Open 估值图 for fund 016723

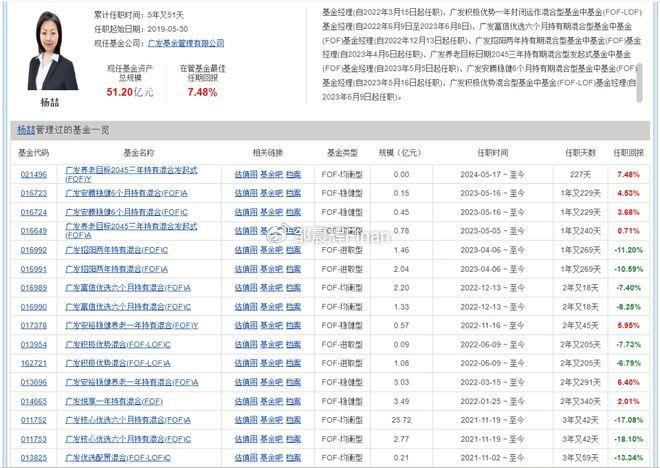pyautogui.click(x=246, y=193)
